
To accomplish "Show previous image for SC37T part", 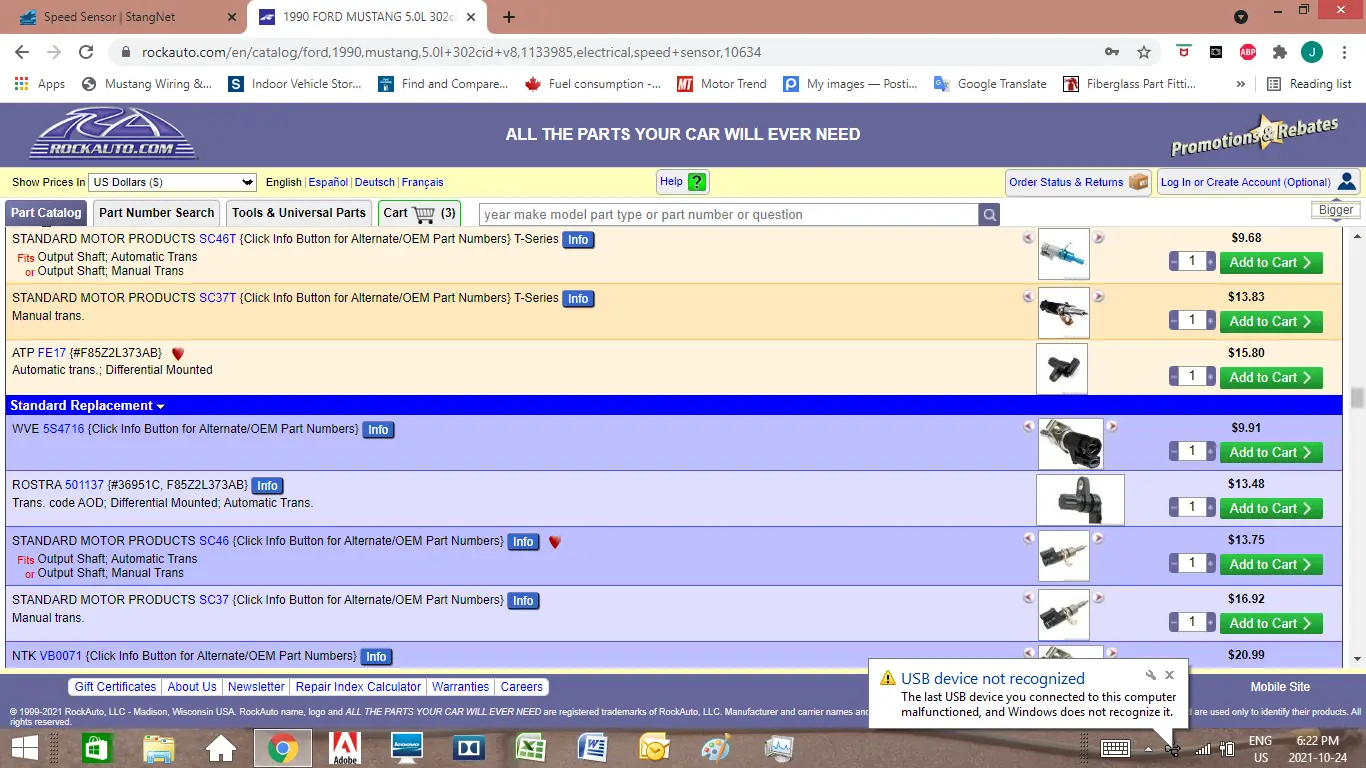I will [1028, 297].
